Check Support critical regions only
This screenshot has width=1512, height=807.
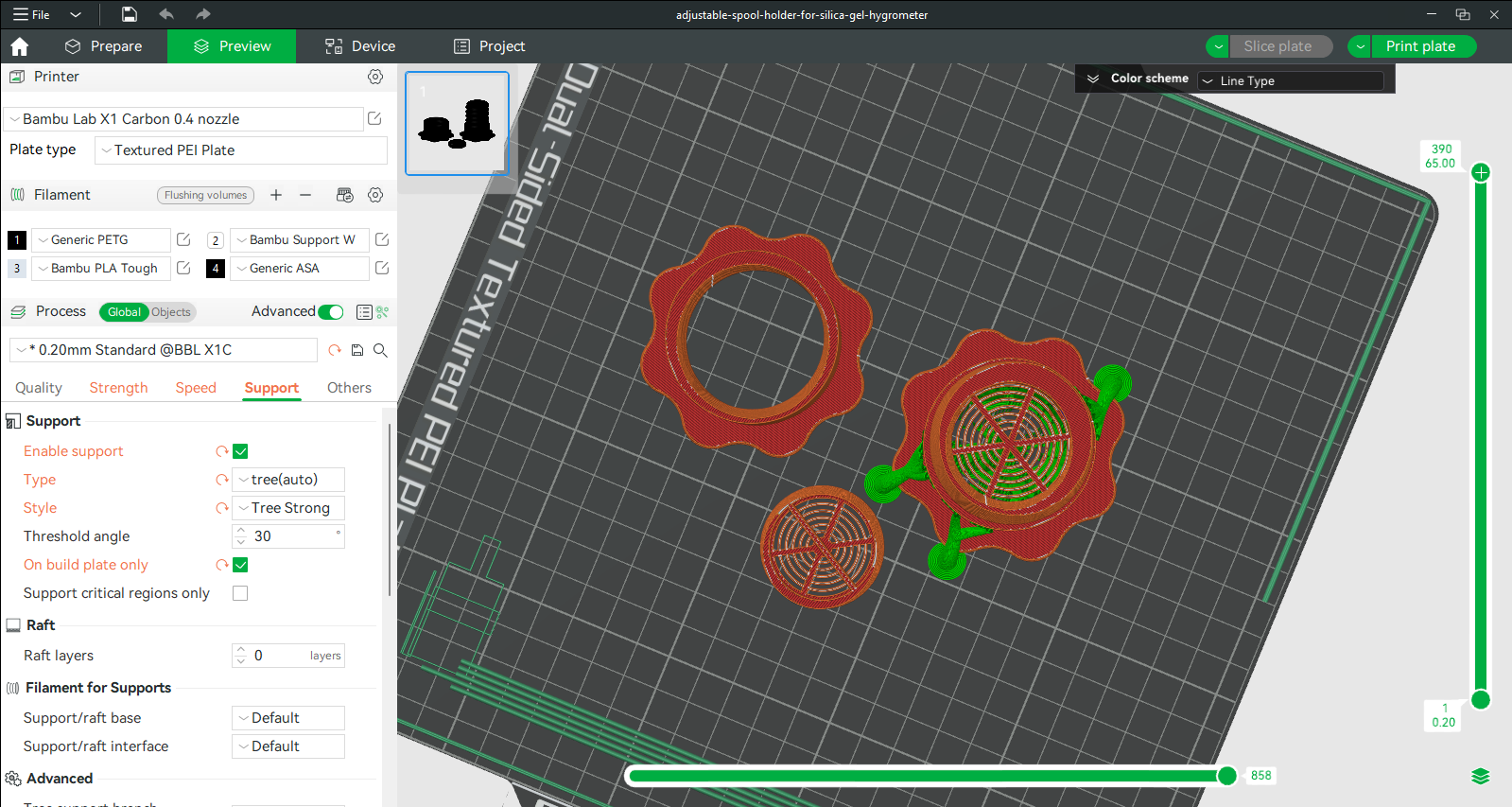coord(240,593)
